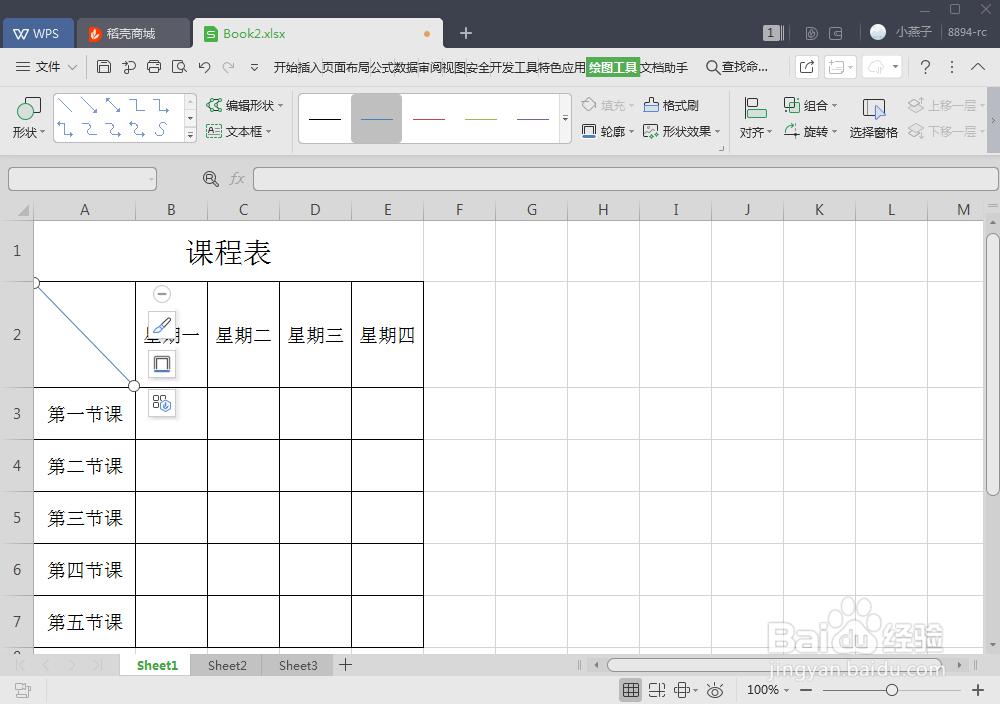
Task: Insert a Text Box (文本框)
Action: coord(239,131)
